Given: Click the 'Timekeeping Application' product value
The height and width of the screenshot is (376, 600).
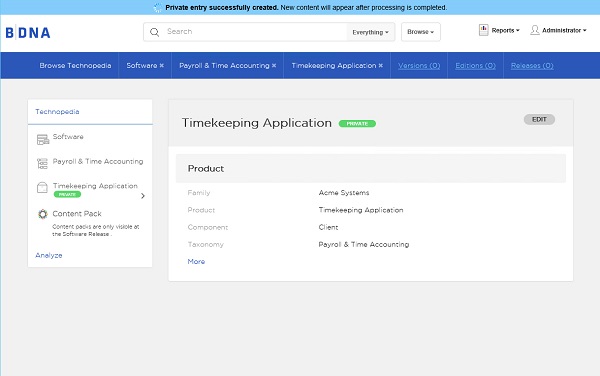Looking at the screenshot, I should [x=361, y=210].
